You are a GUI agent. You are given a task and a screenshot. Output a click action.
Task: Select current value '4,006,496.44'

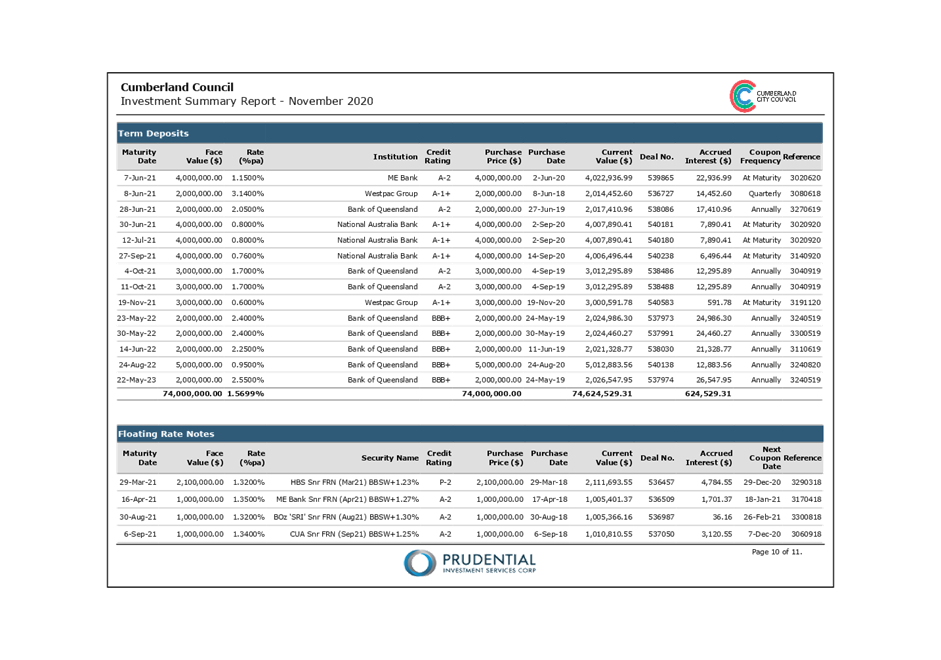609,256
